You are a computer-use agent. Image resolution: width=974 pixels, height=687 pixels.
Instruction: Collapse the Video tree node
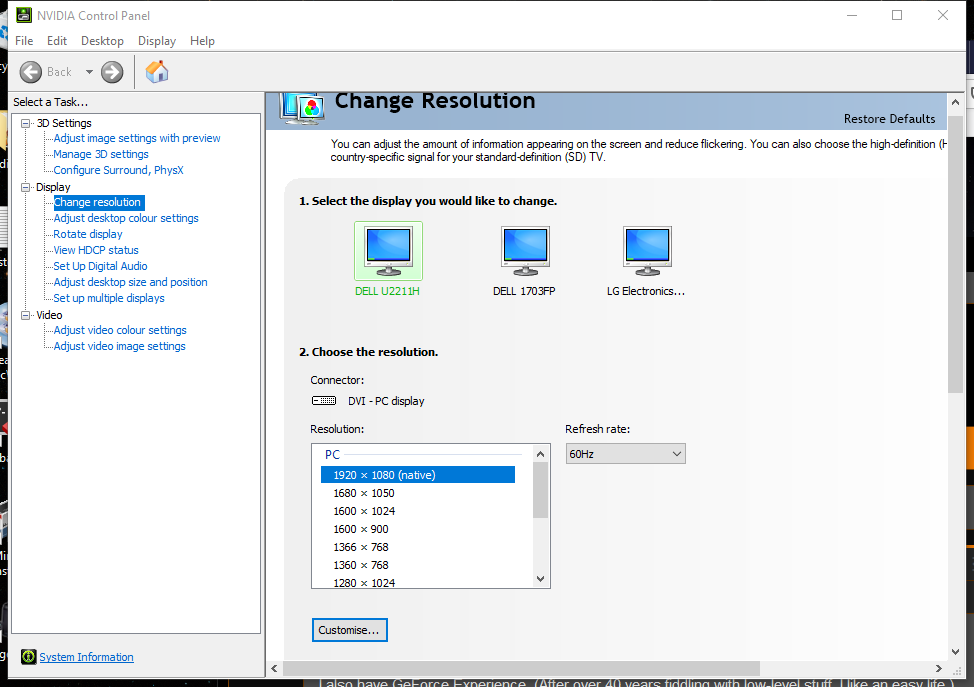[25, 316]
